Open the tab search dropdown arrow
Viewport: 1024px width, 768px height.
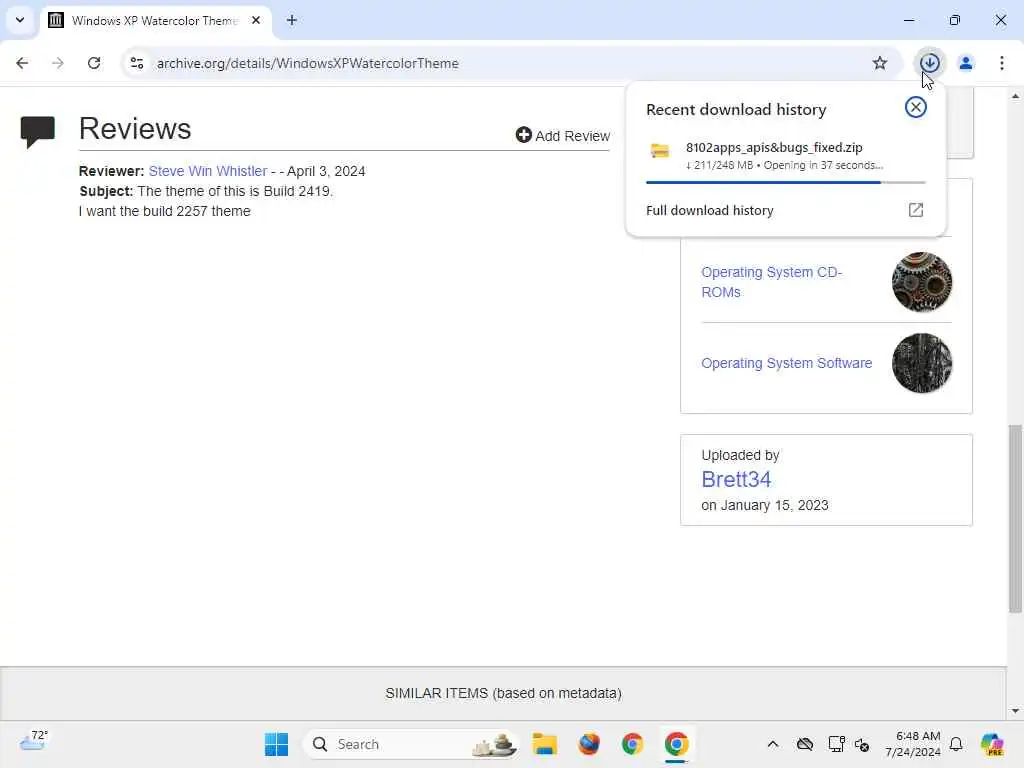click(x=20, y=20)
